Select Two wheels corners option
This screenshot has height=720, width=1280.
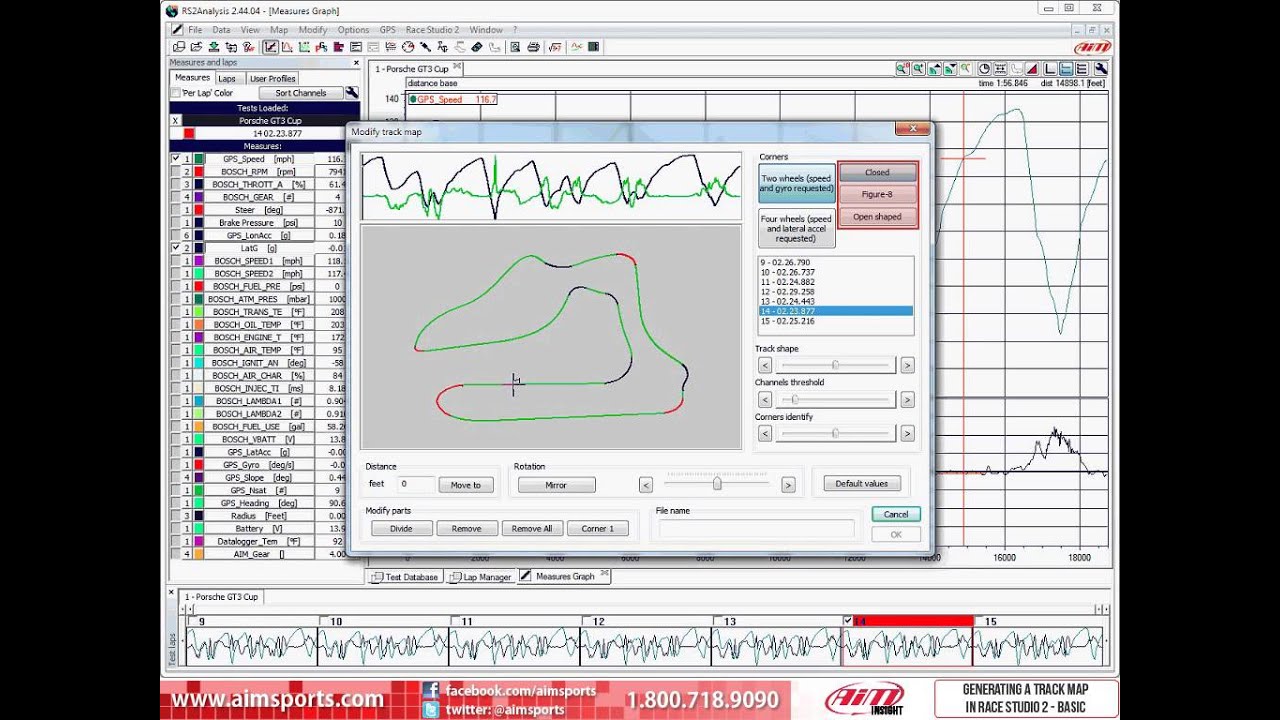coord(797,184)
